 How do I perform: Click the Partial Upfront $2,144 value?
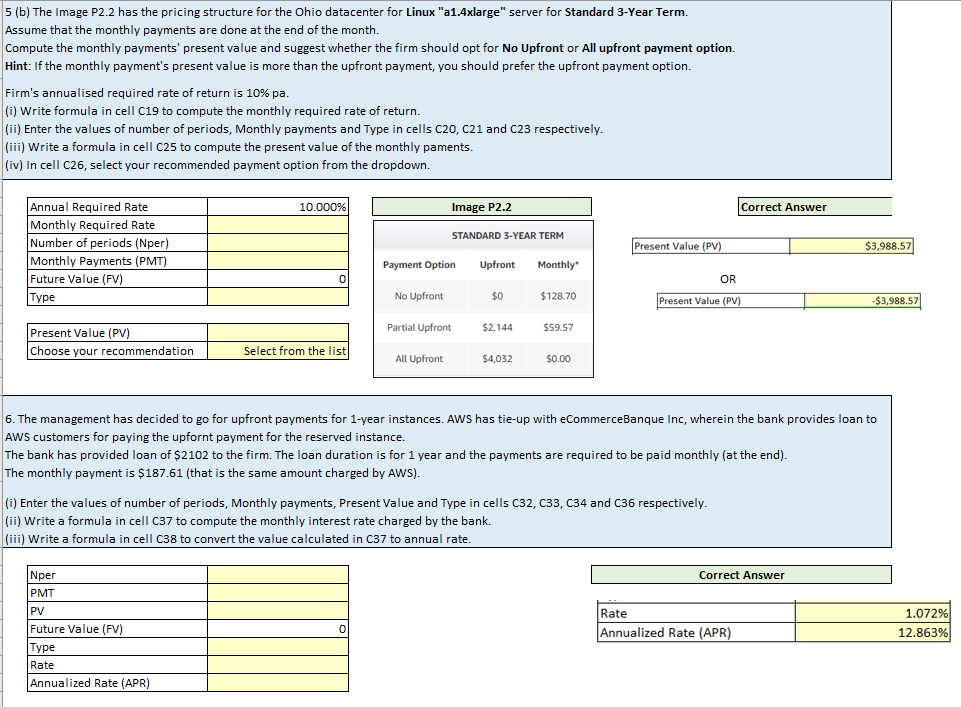(496, 328)
